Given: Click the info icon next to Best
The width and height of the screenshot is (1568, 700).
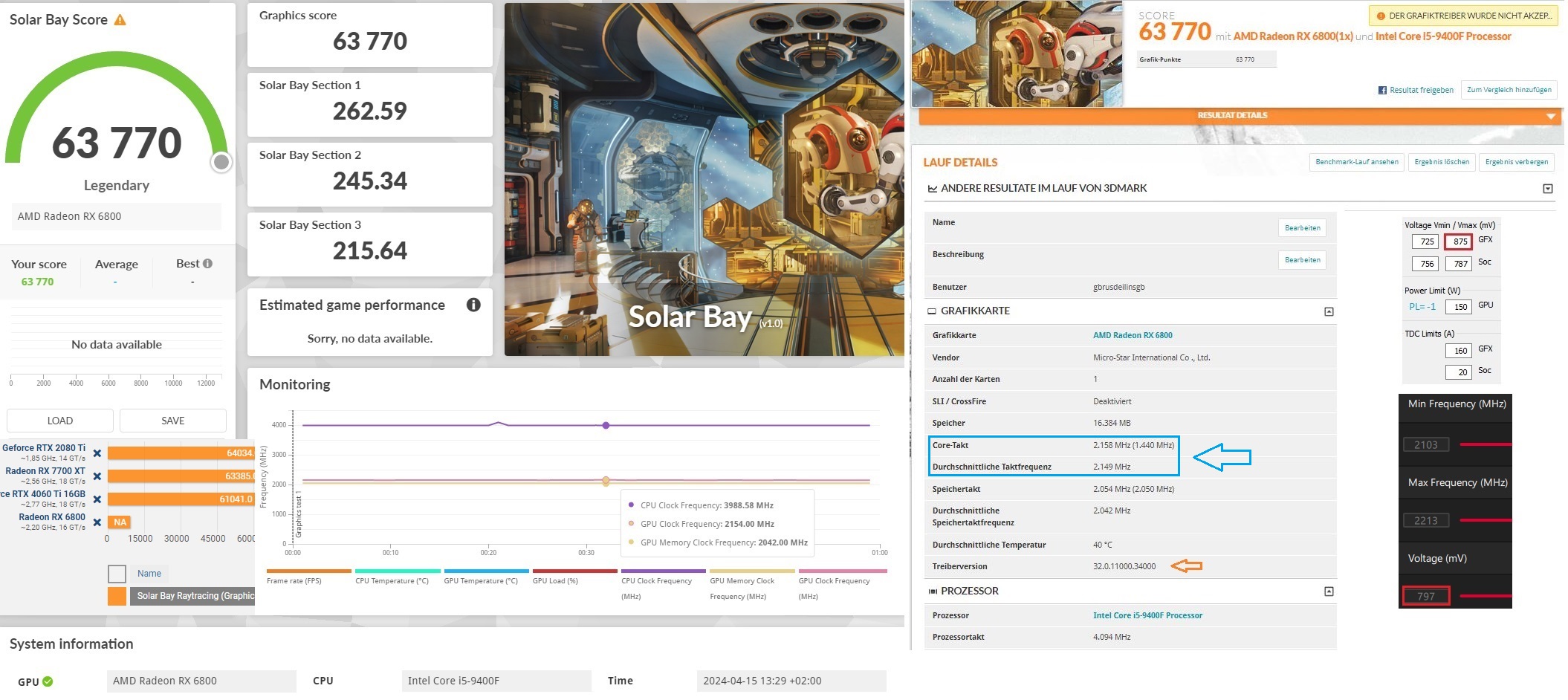Looking at the screenshot, I should pos(207,263).
